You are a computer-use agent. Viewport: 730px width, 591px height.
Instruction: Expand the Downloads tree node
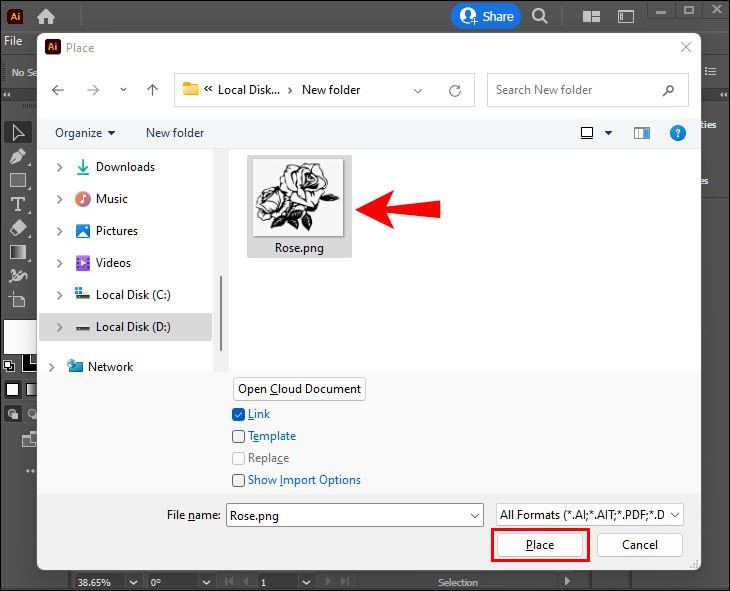[59, 167]
